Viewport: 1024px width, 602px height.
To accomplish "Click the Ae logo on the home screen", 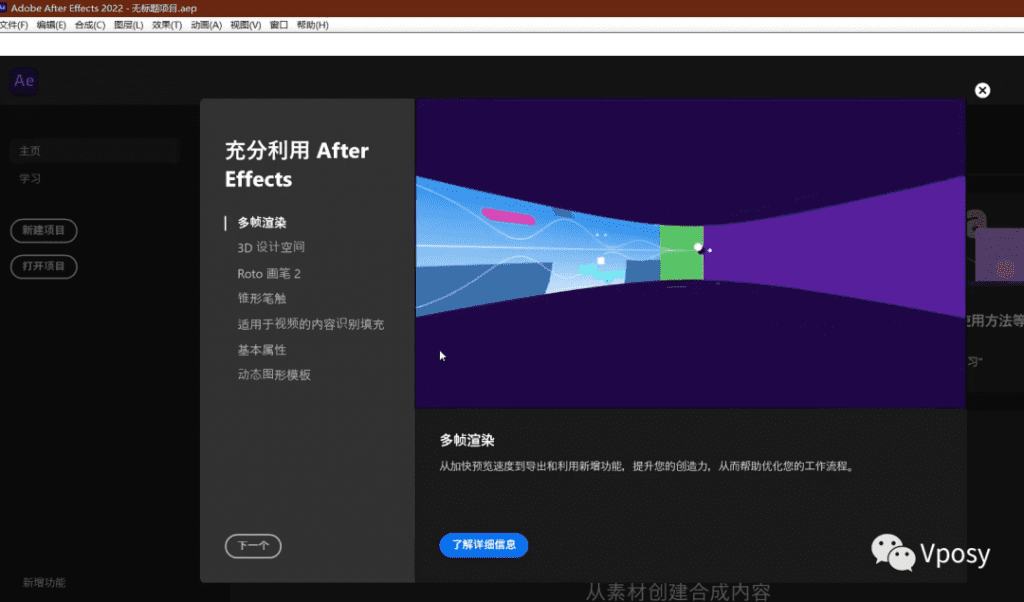I will [x=24, y=81].
